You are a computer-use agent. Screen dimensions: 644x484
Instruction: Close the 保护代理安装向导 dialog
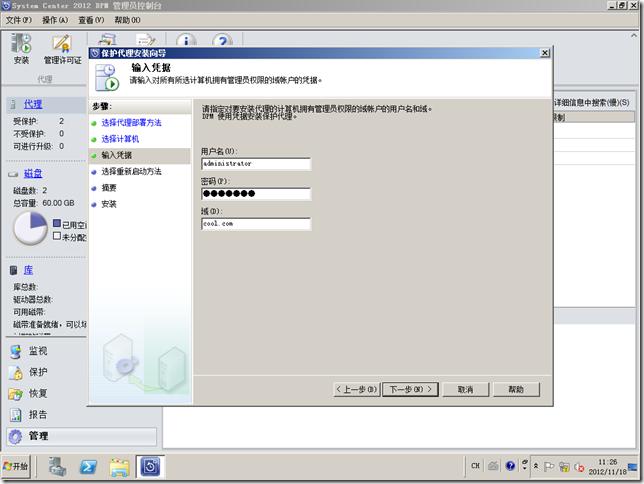click(545, 53)
